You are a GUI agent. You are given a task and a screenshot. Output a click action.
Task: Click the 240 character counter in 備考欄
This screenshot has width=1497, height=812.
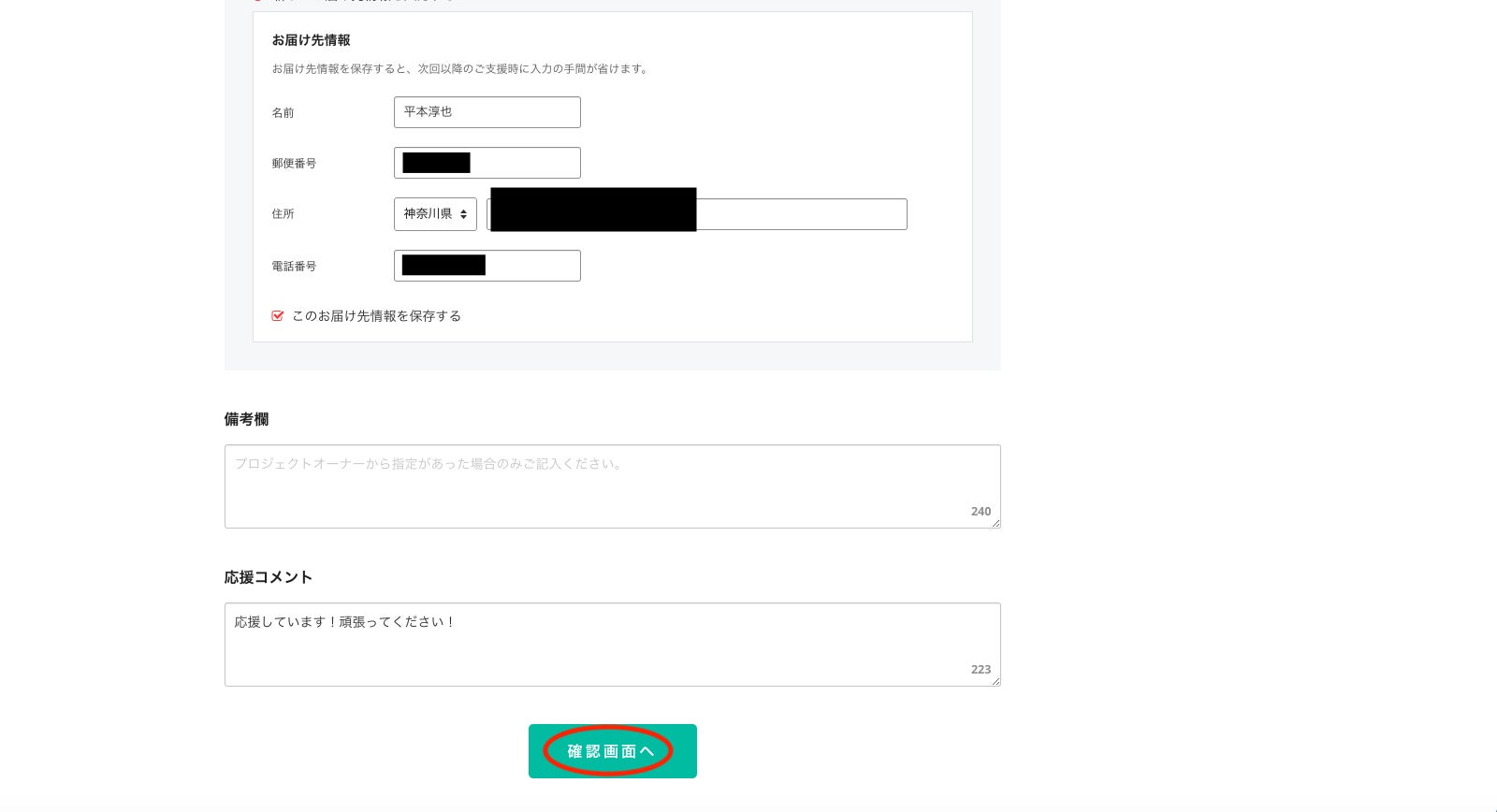(981, 512)
